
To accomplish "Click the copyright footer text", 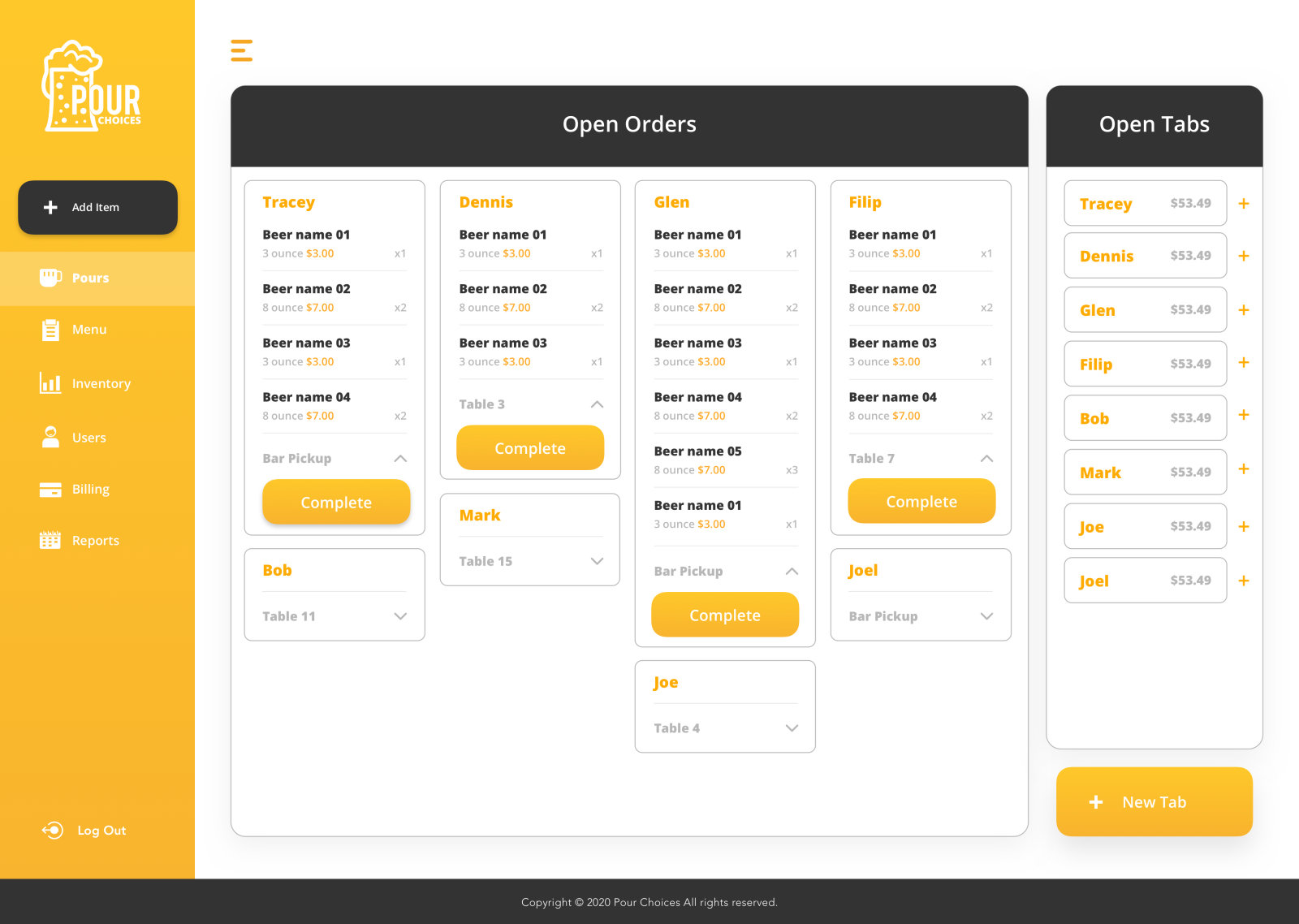I will [649, 902].
